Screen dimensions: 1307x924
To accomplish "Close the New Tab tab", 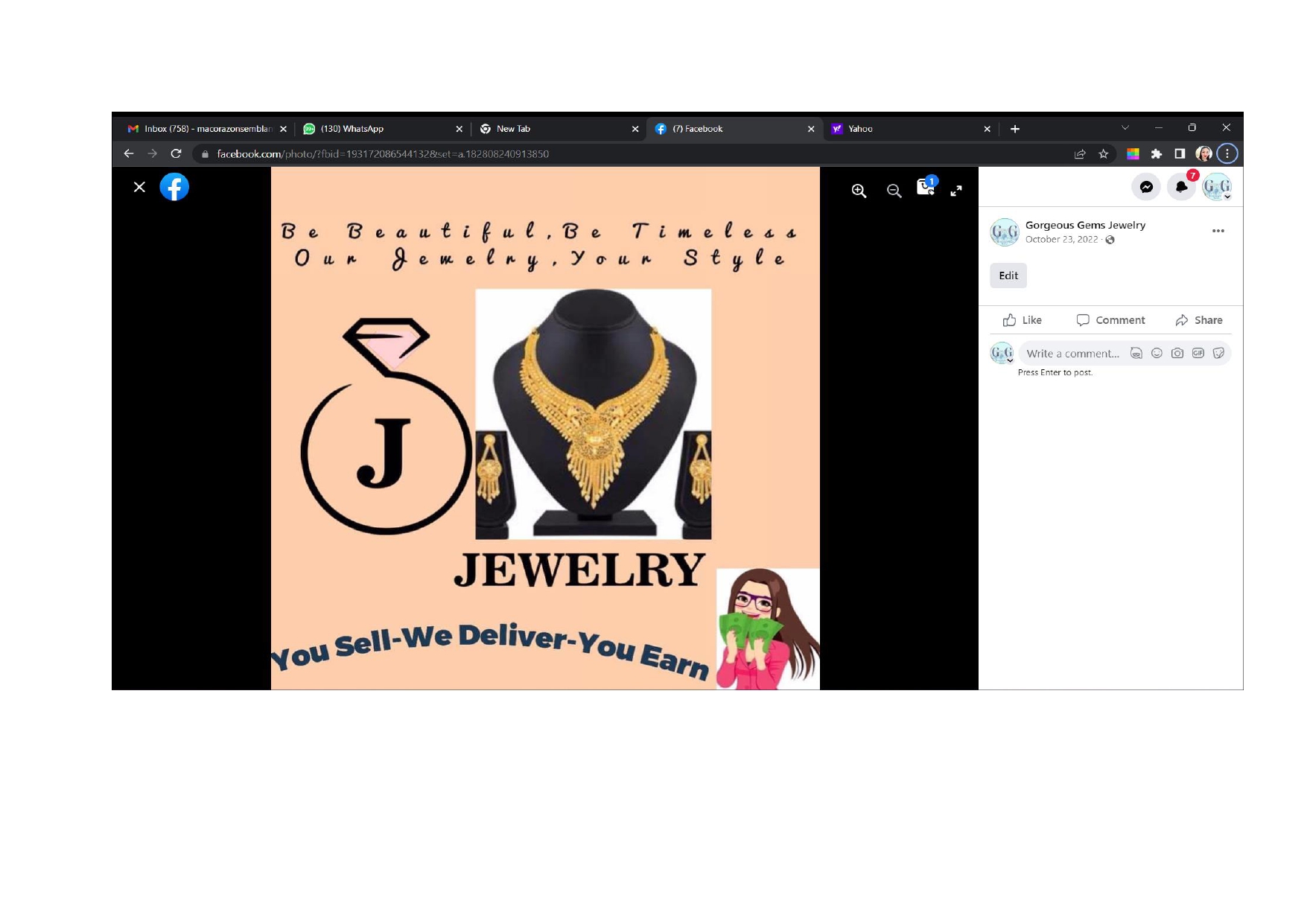I will point(635,129).
